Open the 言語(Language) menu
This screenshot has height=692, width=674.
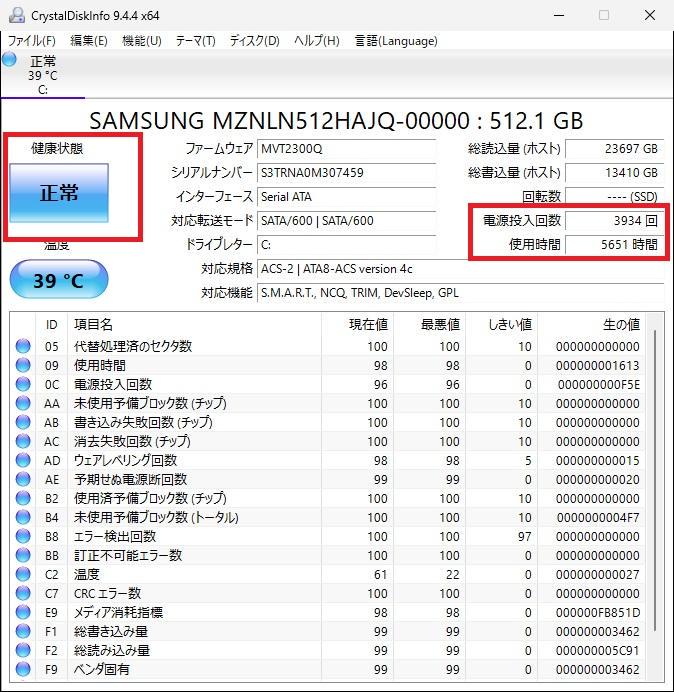pos(396,41)
